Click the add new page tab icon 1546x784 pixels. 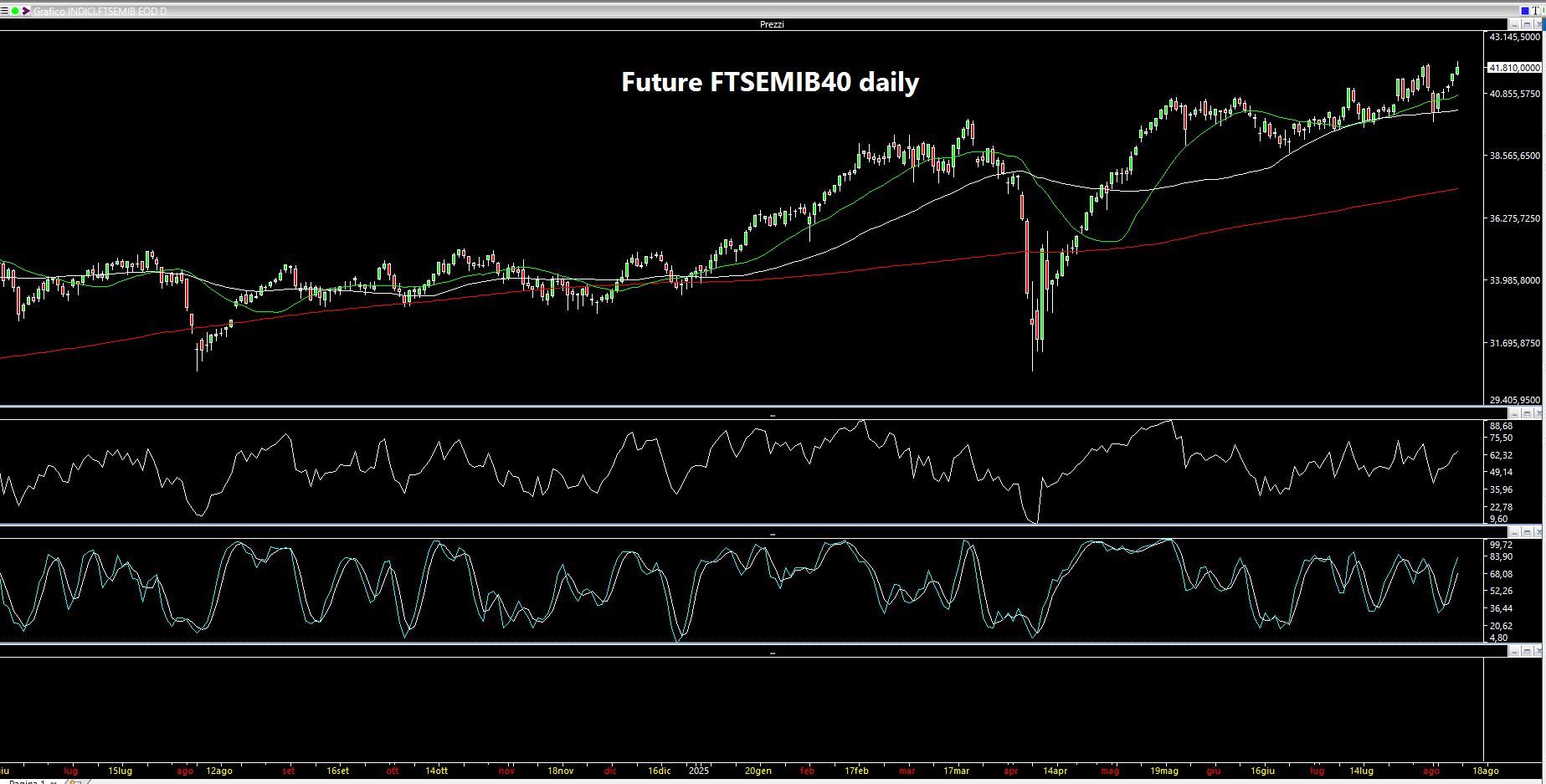click(74, 781)
